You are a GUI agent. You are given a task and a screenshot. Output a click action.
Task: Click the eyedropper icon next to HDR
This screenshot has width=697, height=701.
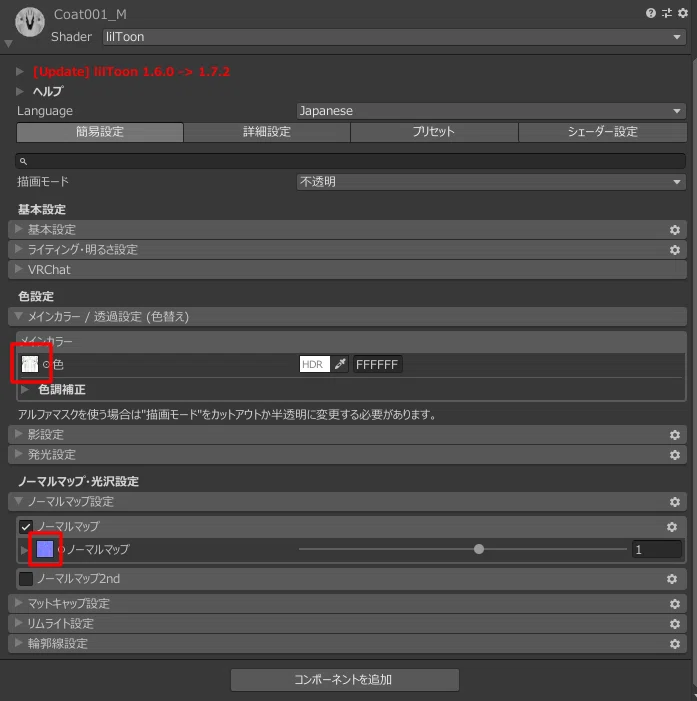[x=340, y=364]
